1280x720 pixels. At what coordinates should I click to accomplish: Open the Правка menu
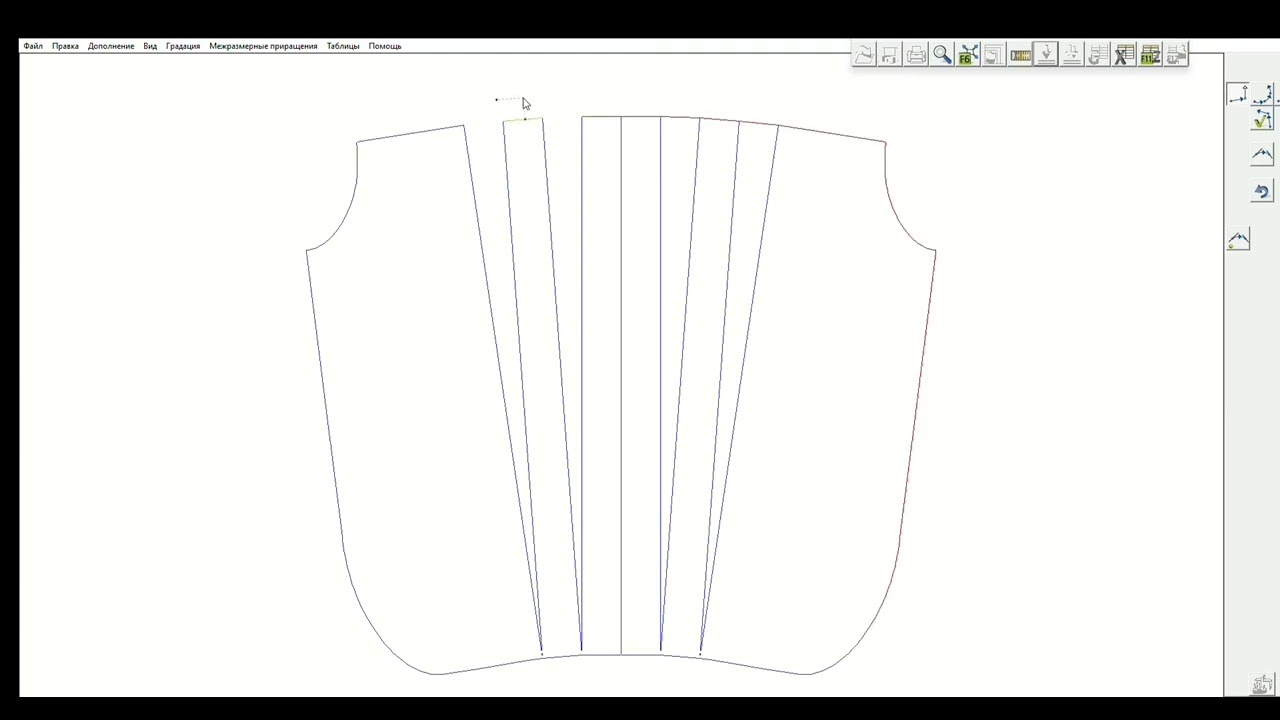click(65, 46)
